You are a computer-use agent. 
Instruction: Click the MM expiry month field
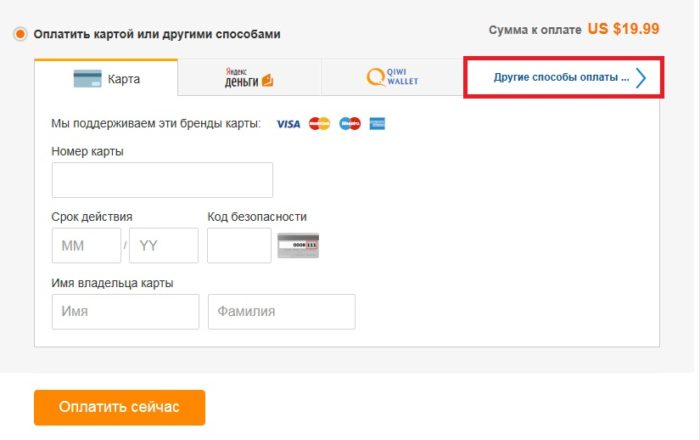click(86, 245)
